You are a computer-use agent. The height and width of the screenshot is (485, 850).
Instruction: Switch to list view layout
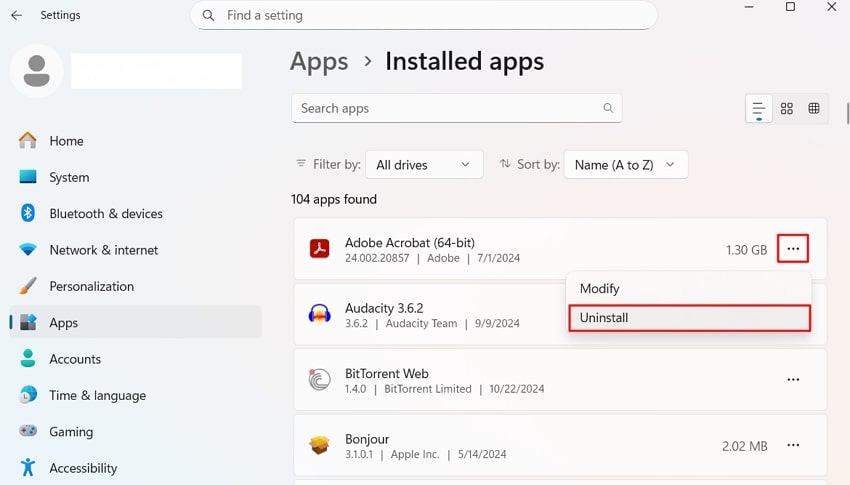click(x=759, y=108)
